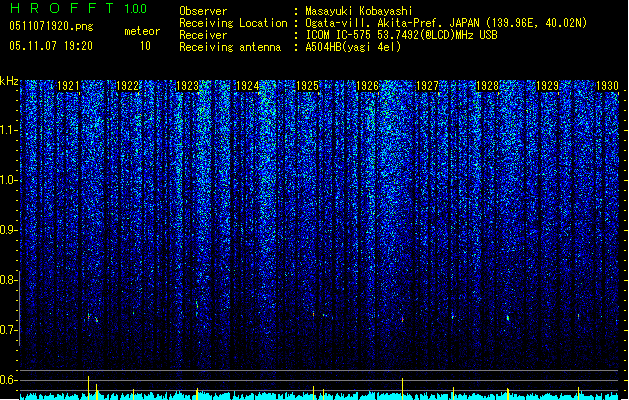Click the tallest yellow spike after 1921
The width and height of the screenshot is (629, 400).
click(x=89, y=388)
